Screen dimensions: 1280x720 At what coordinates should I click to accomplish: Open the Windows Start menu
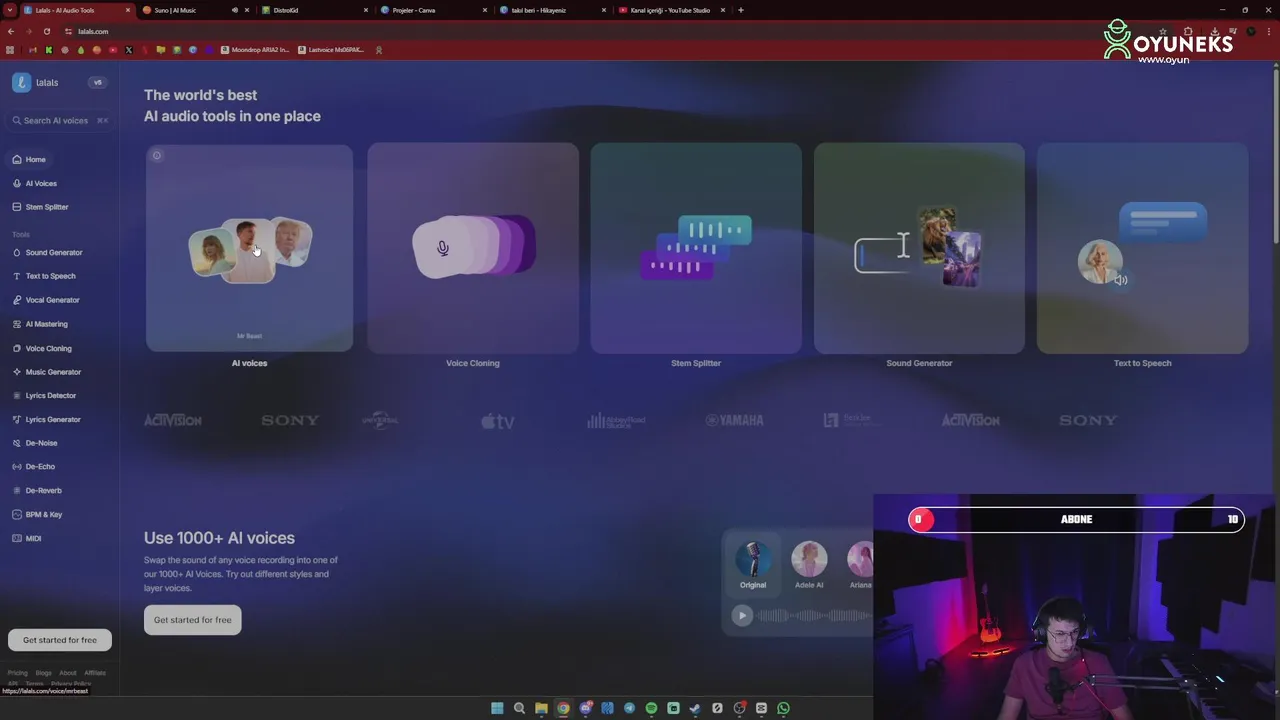click(497, 708)
